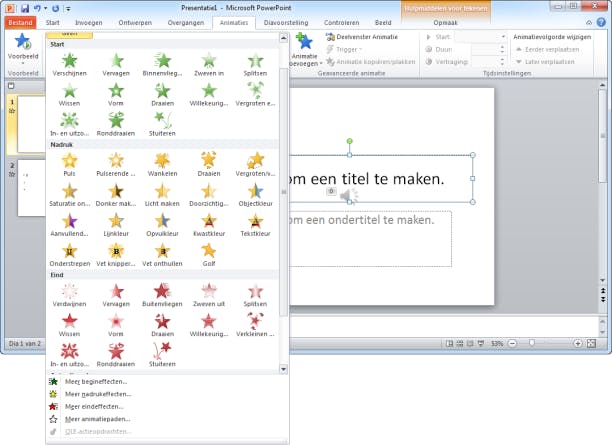Choose the Aanvullende kleur emphasis effect
This screenshot has width=612, height=445.
pyautogui.click(x=69, y=225)
